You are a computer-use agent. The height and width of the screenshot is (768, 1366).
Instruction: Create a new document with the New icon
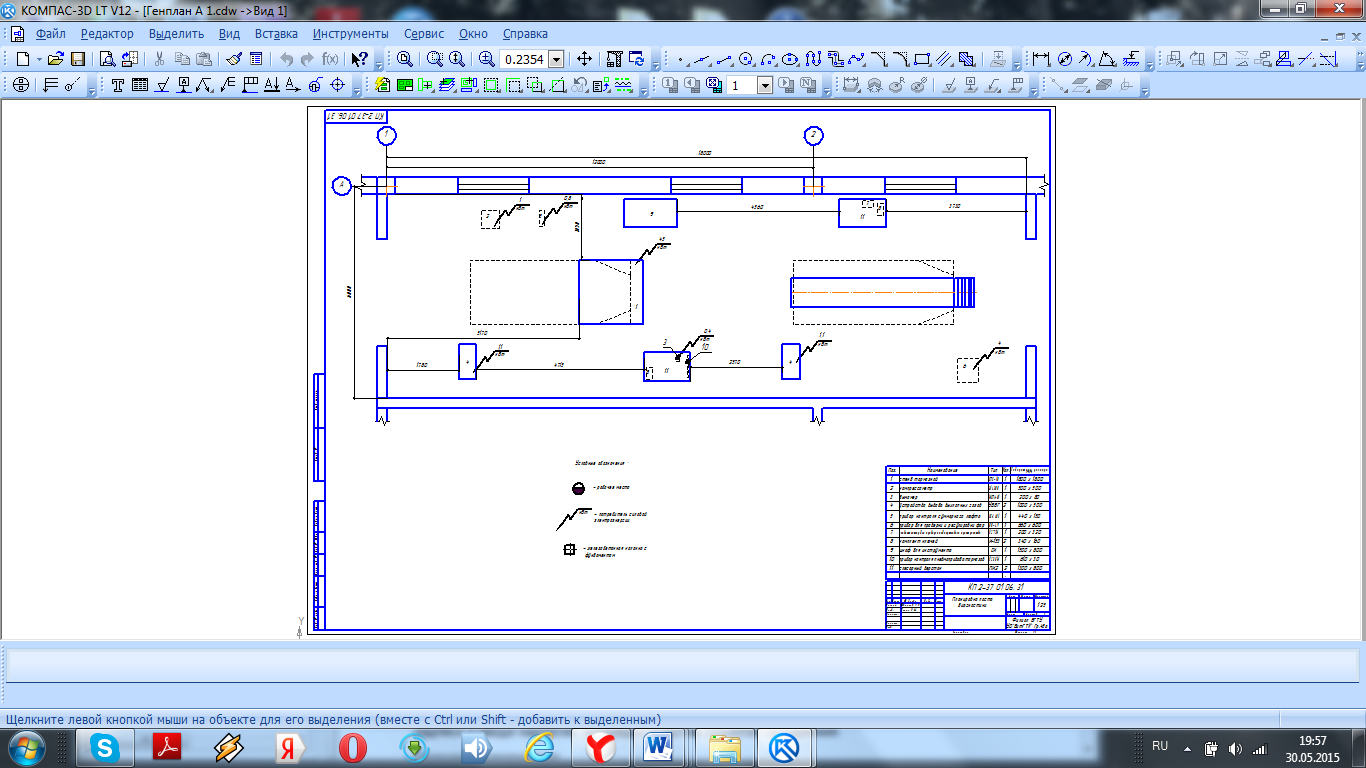[x=23, y=59]
